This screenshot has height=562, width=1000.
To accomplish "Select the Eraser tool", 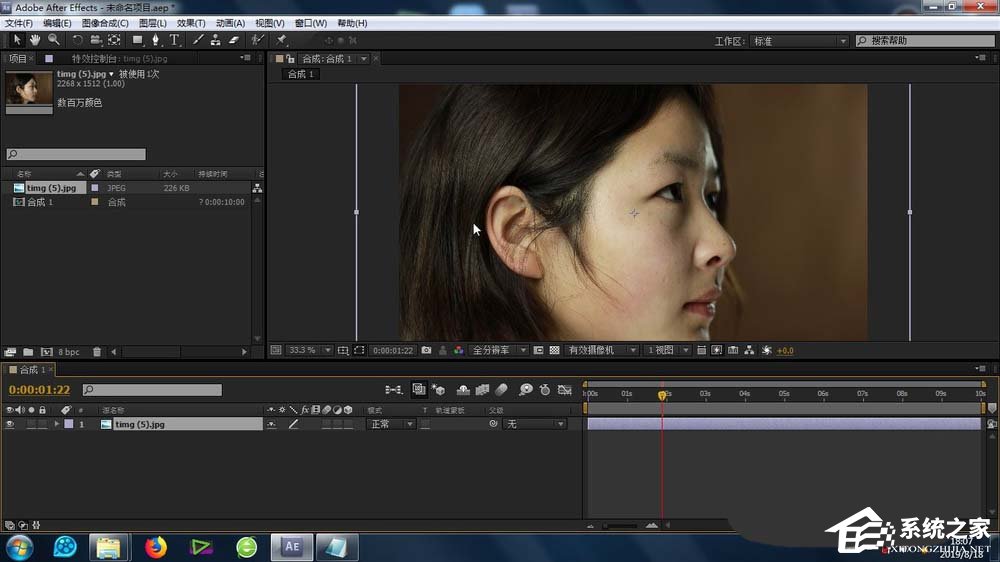I will 234,40.
